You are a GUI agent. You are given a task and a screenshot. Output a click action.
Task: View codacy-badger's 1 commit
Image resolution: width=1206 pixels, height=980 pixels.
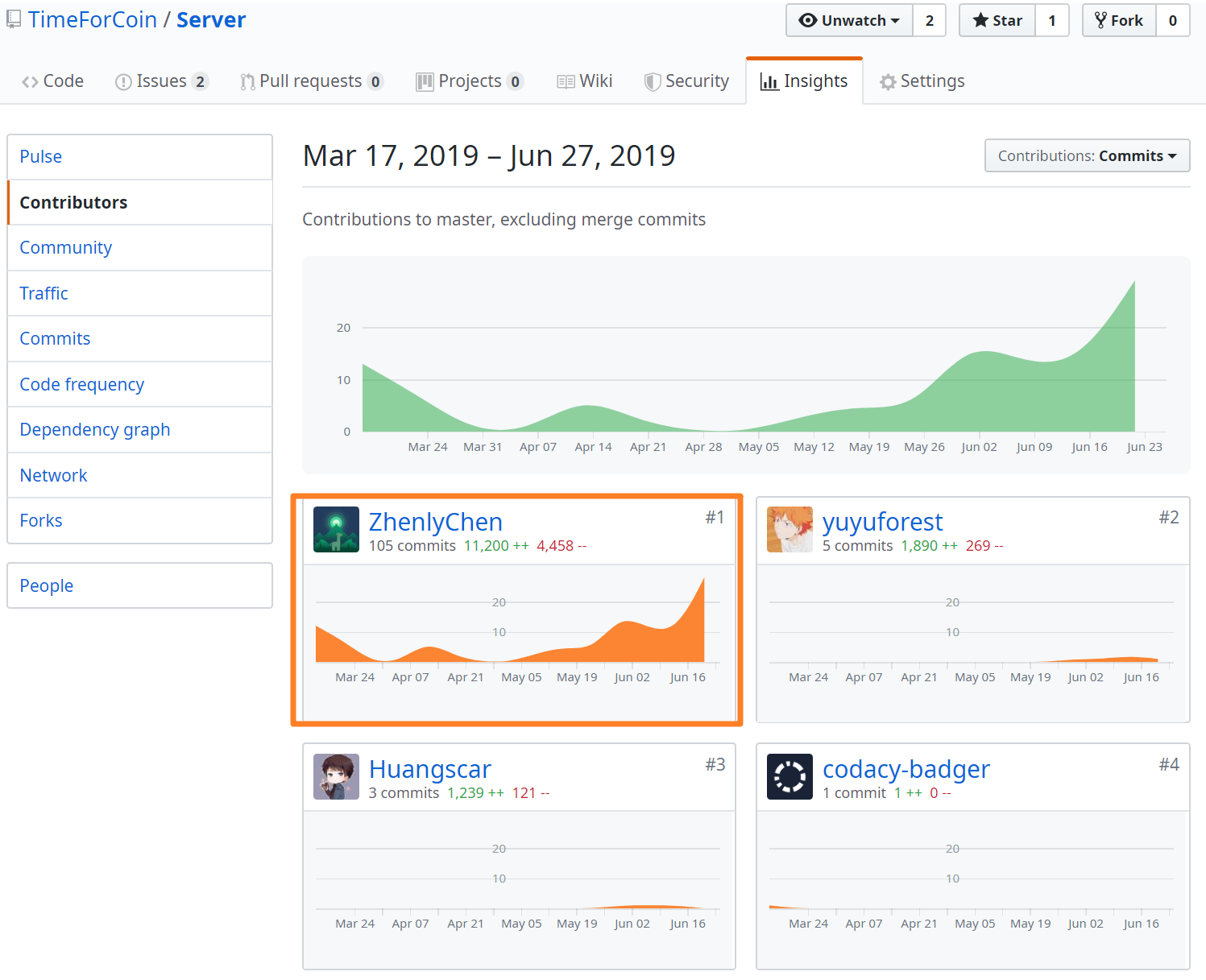(855, 793)
